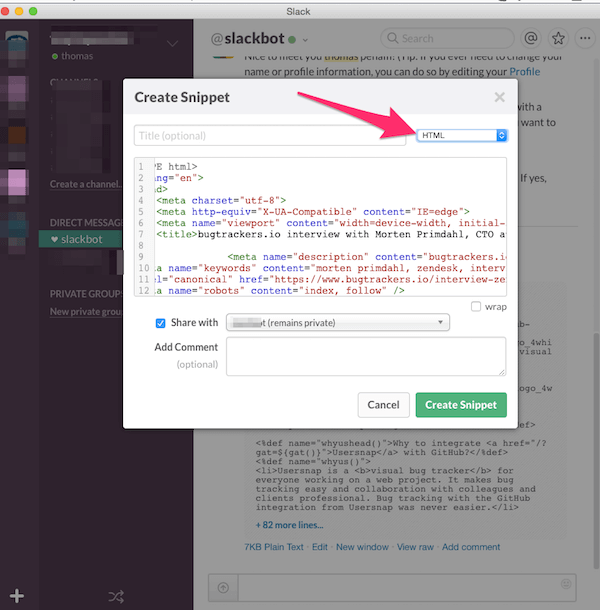
Task: Enable the wrap checkbox
Action: click(476, 307)
